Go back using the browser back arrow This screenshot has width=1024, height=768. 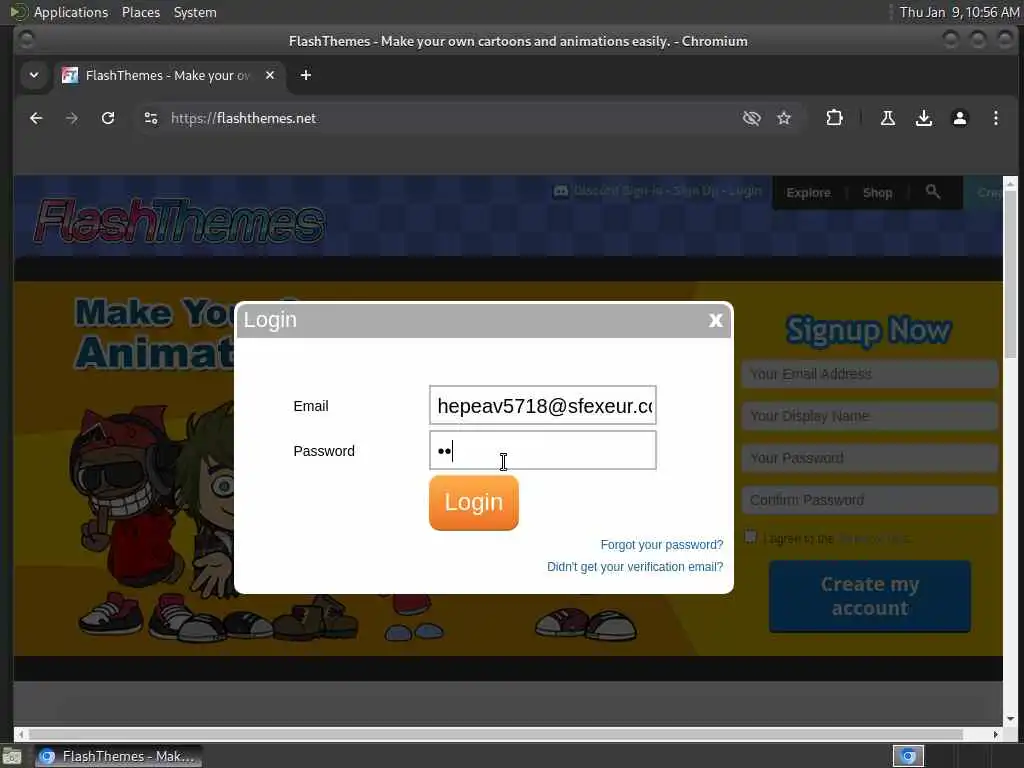pos(36,118)
